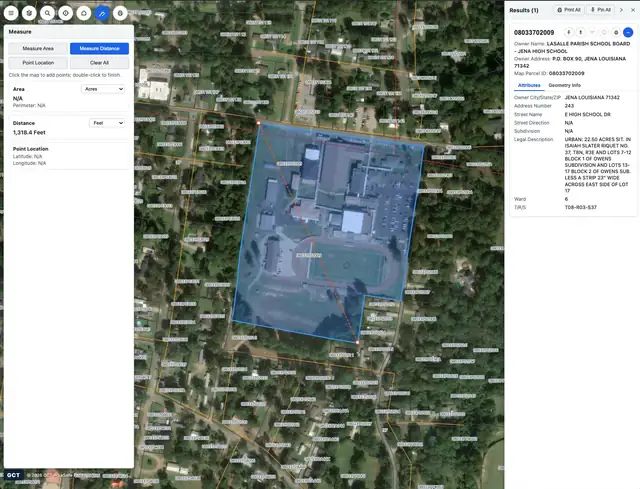Image resolution: width=640 pixels, height=489 pixels.
Task: Open the Acres area unit dropdown
Action: (103, 89)
